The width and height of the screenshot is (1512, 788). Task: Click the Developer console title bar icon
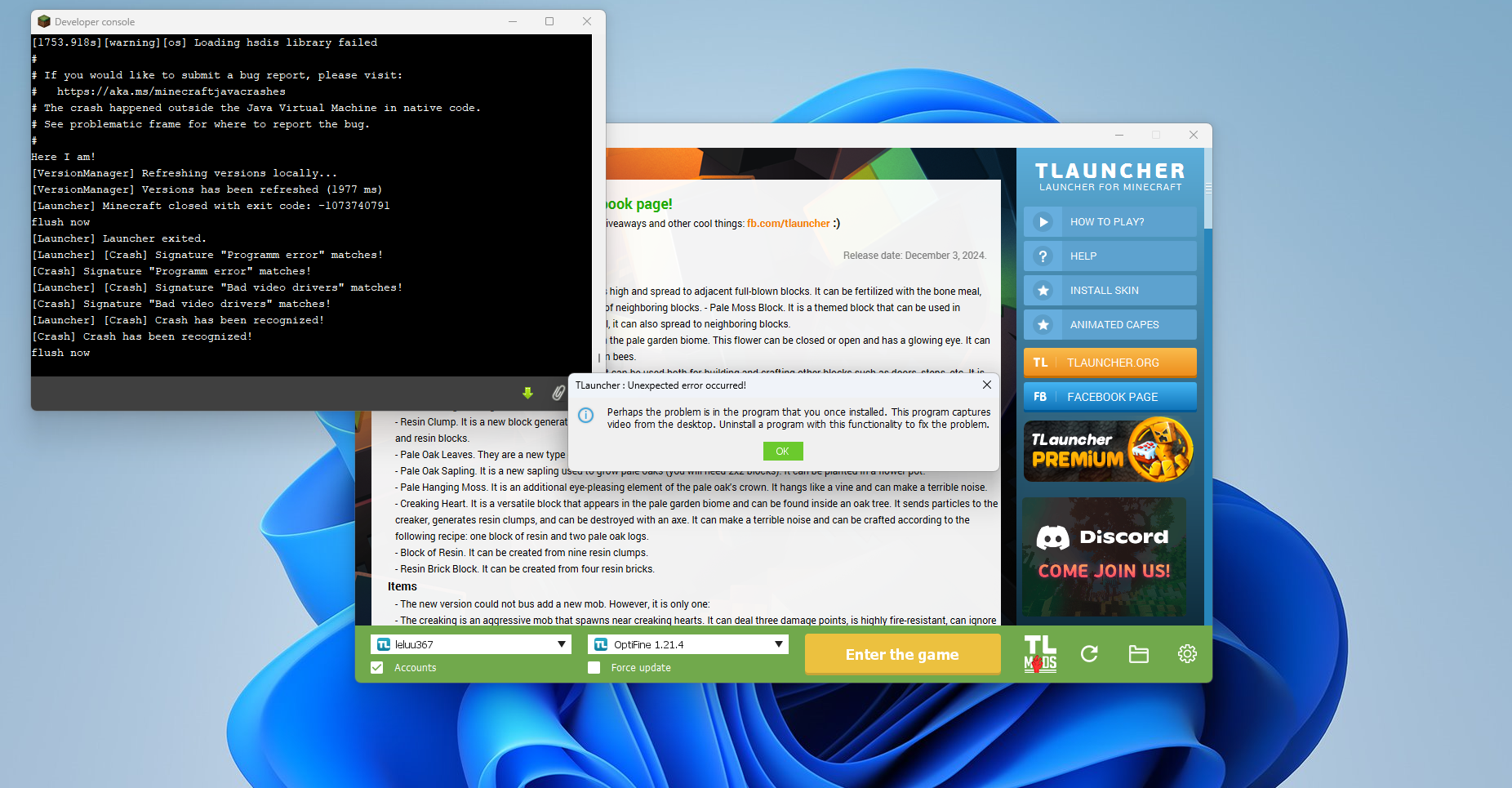(44, 22)
